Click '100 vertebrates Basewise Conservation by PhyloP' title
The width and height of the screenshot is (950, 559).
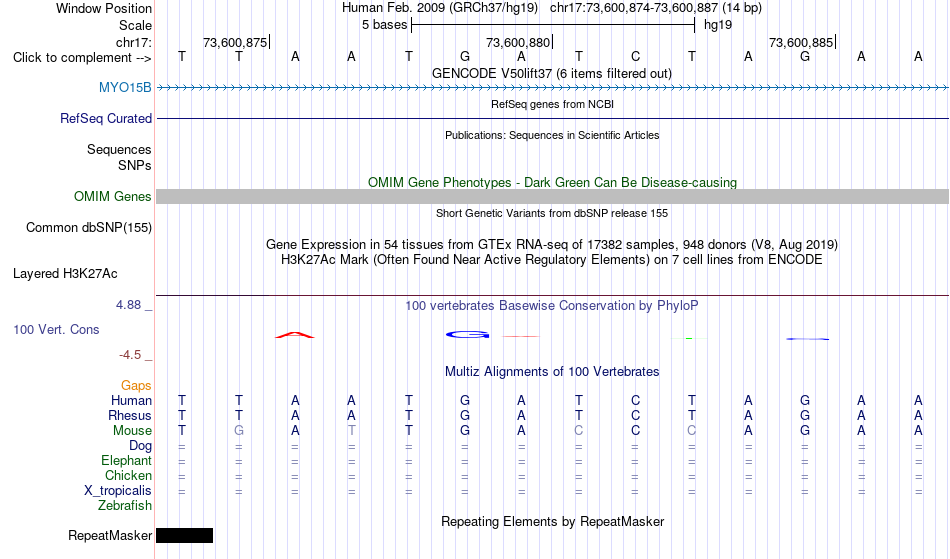pyautogui.click(x=552, y=306)
